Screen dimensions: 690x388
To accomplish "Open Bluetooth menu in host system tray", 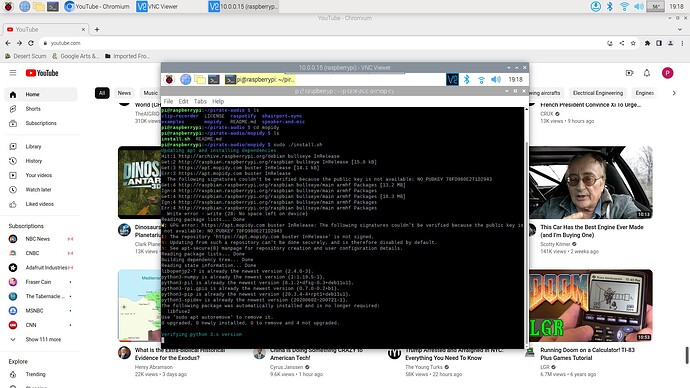I will pos(609,6).
